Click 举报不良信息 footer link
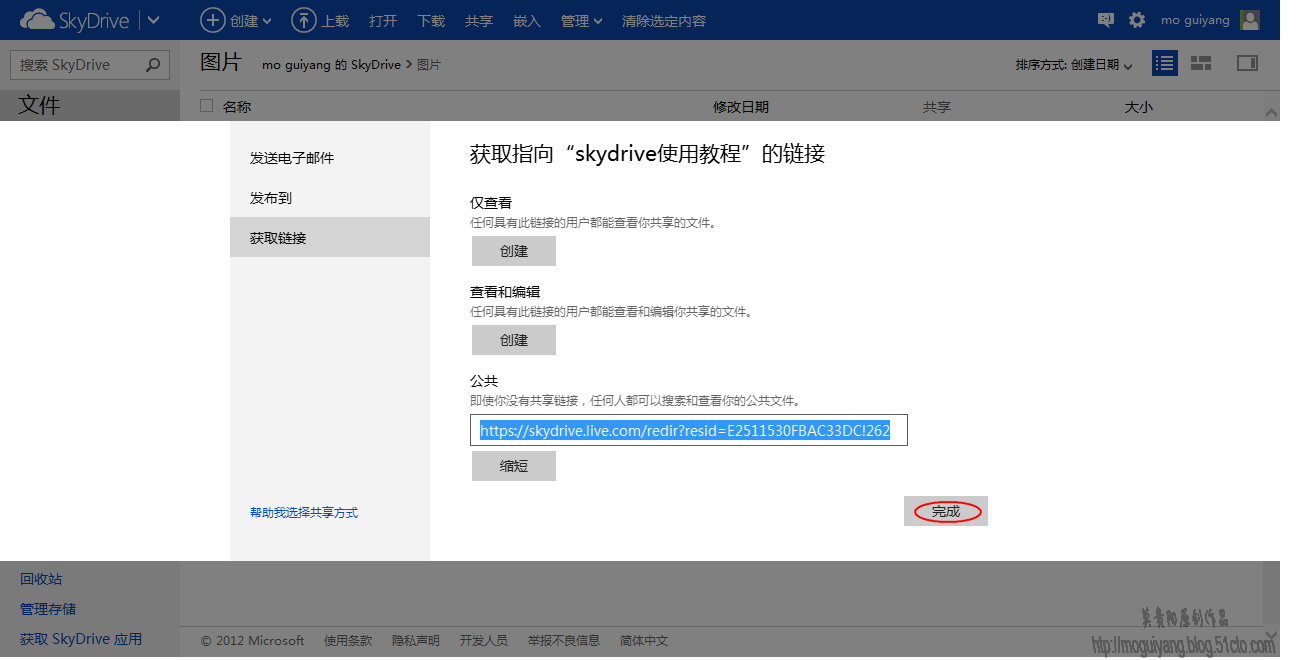The height and width of the screenshot is (660, 1305). [564, 641]
